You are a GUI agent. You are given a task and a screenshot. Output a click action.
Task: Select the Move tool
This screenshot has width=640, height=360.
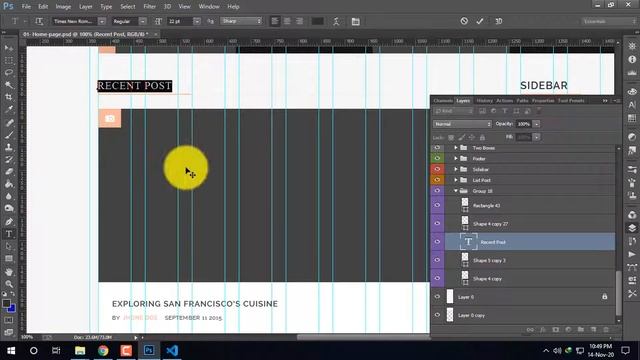(9, 48)
